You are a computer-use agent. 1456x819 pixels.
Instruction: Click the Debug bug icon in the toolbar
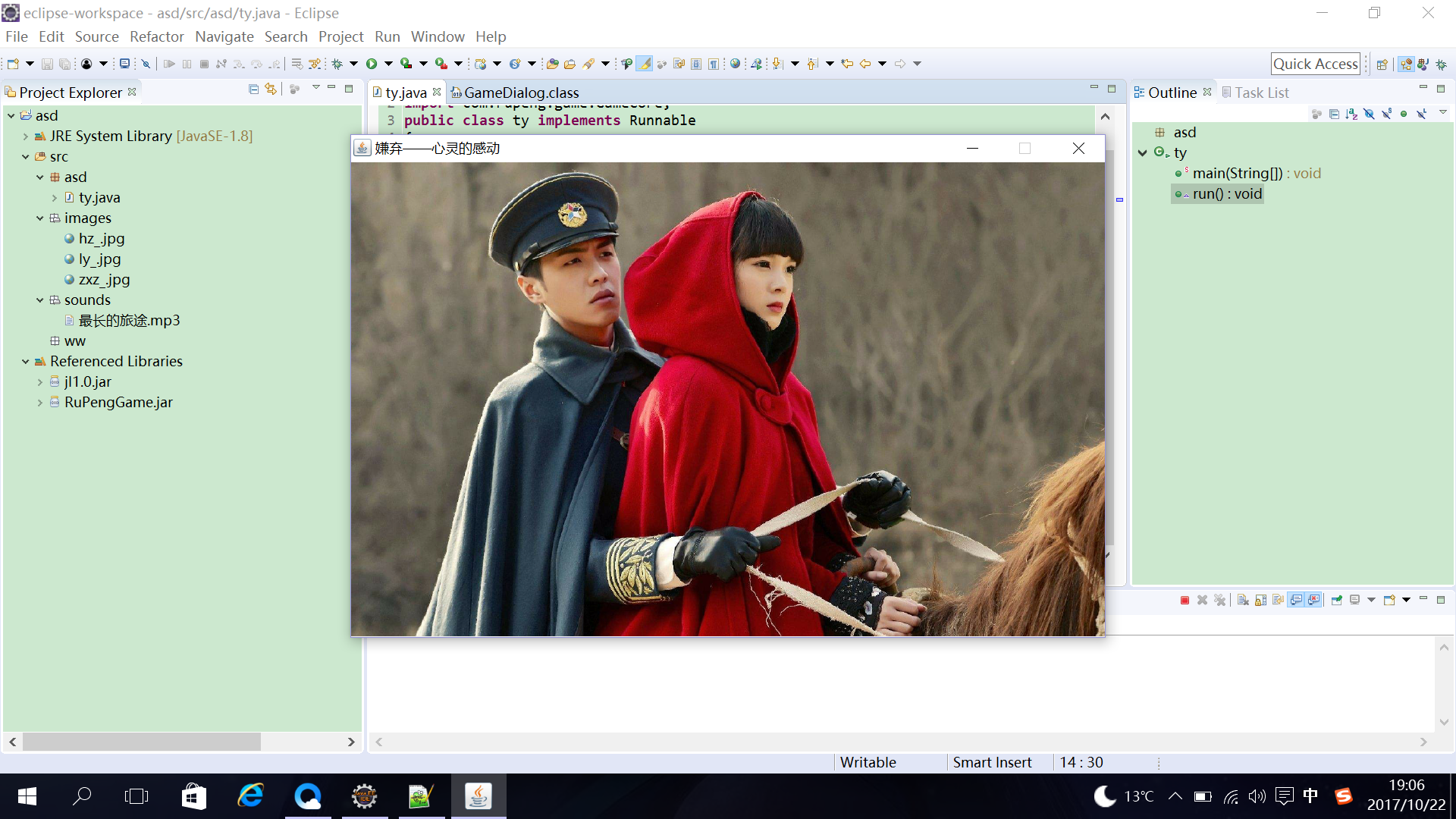pyautogui.click(x=337, y=64)
